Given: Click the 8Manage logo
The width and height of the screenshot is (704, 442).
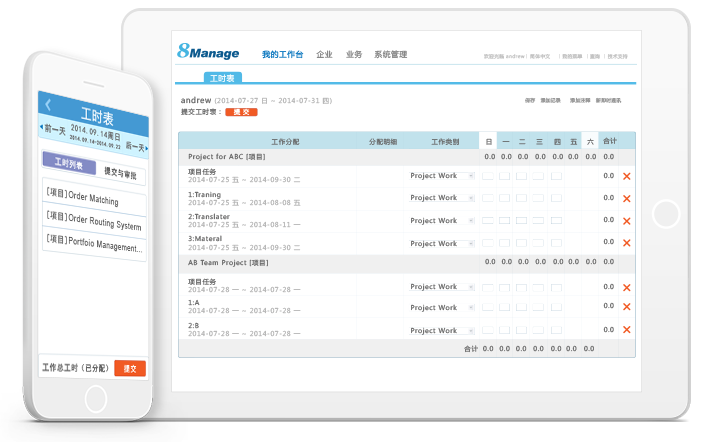Looking at the screenshot, I should tap(208, 52).
